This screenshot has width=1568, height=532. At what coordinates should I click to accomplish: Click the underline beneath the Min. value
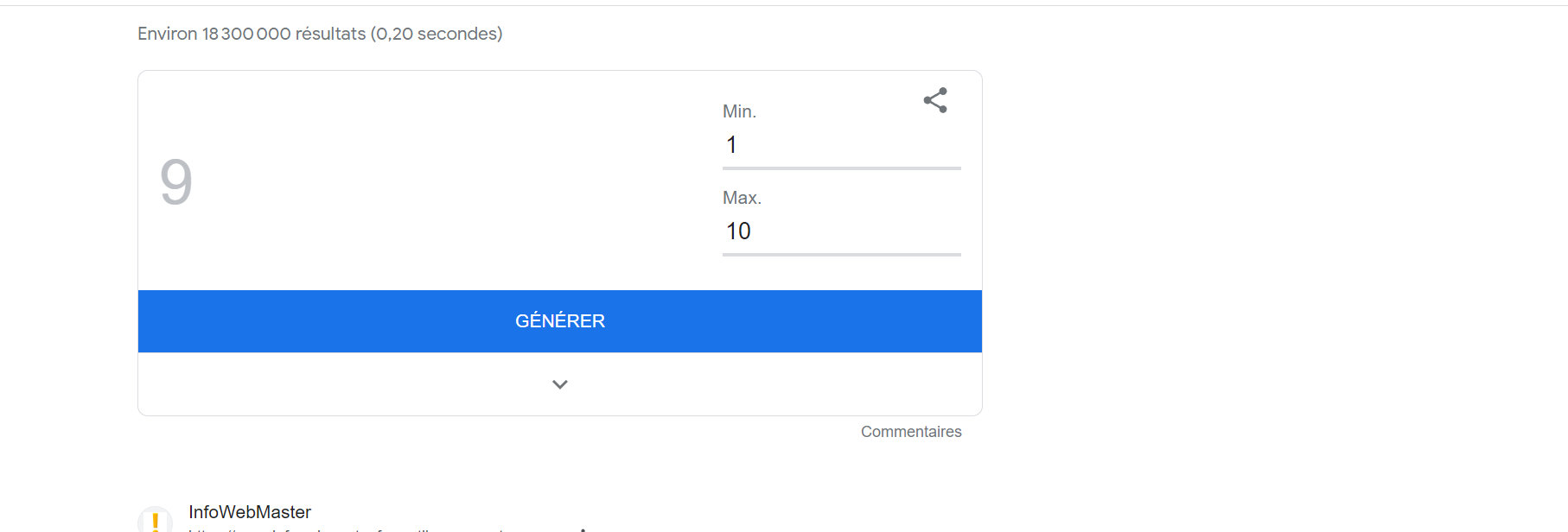pyautogui.click(x=841, y=168)
